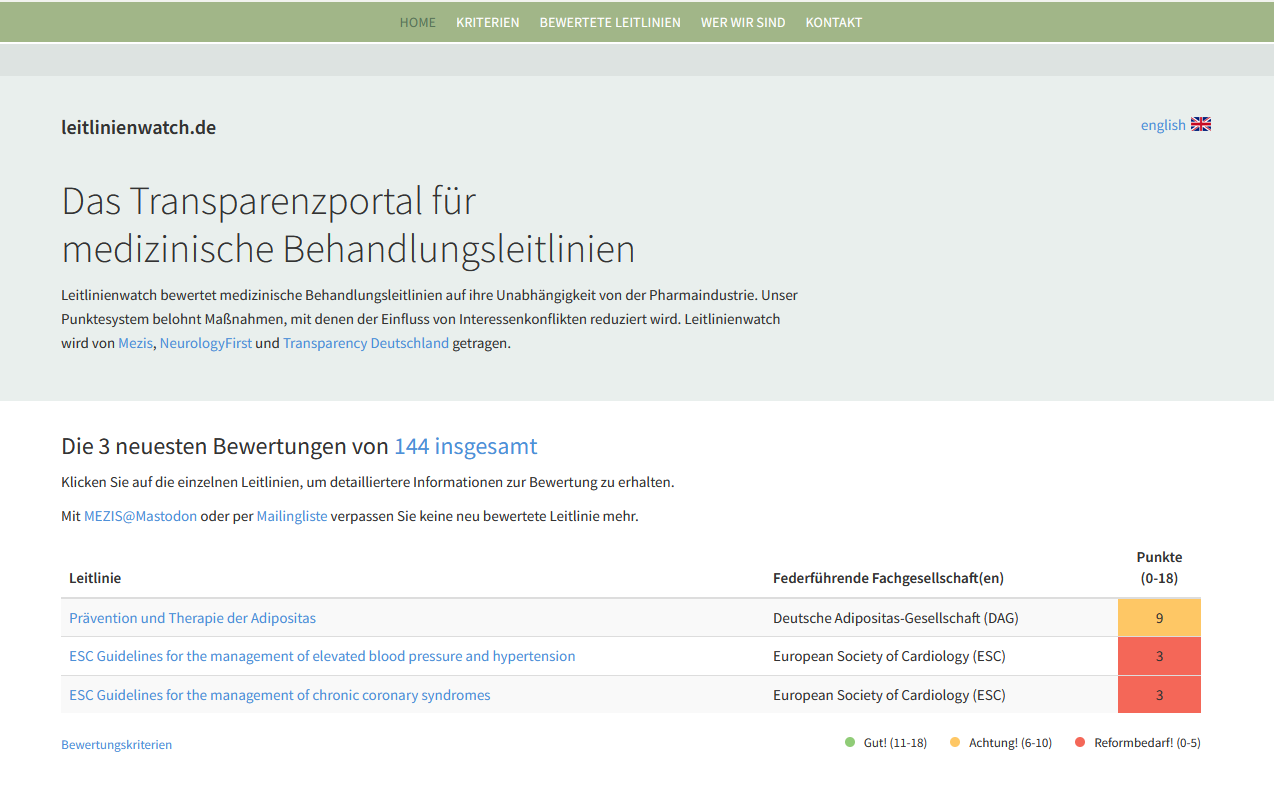This screenshot has width=1274, height=788.
Task: Open the KONTAKT page
Action: tap(833, 22)
